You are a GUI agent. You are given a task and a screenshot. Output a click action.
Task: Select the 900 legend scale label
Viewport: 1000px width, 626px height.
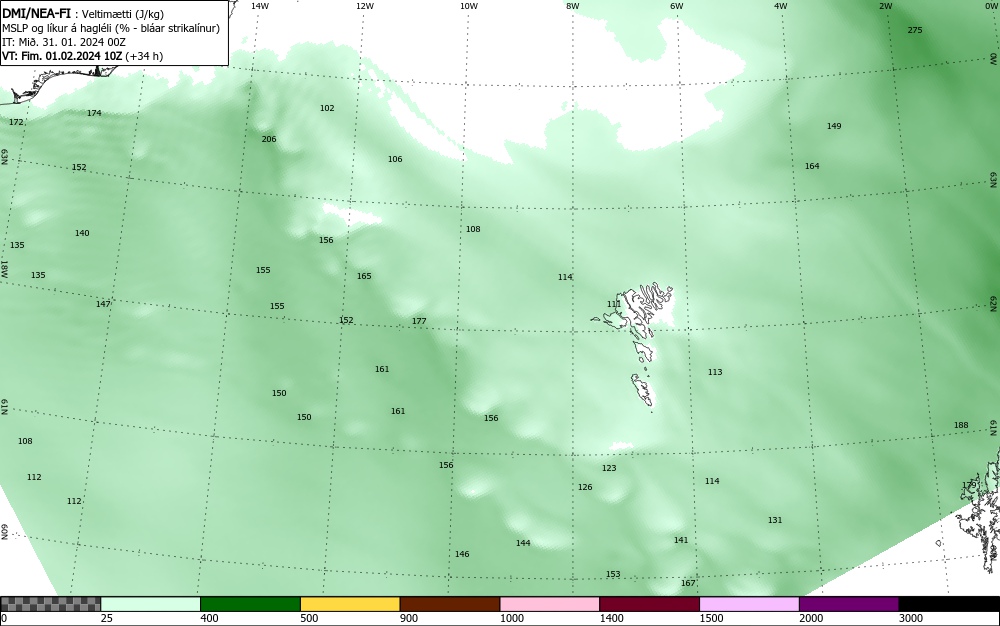click(409, 618)
